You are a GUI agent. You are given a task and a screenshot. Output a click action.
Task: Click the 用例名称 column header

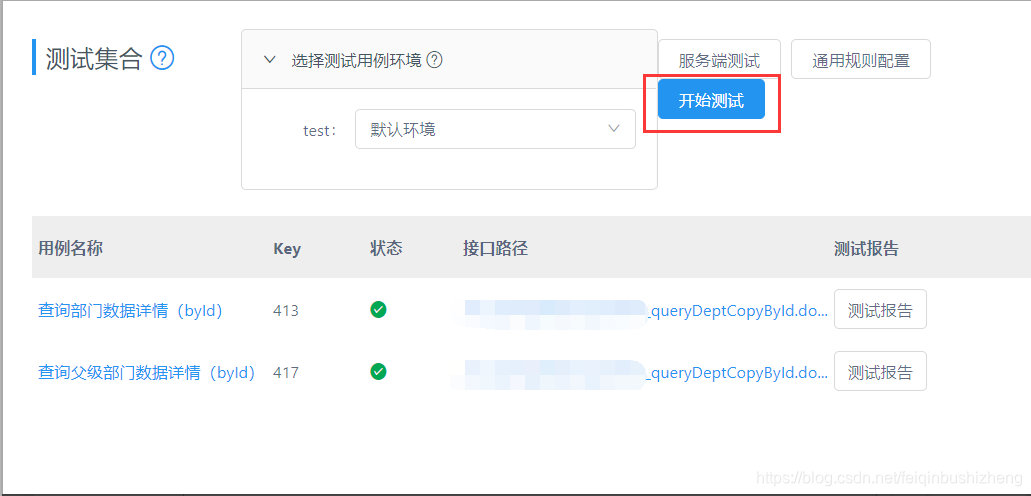[70, 248]
